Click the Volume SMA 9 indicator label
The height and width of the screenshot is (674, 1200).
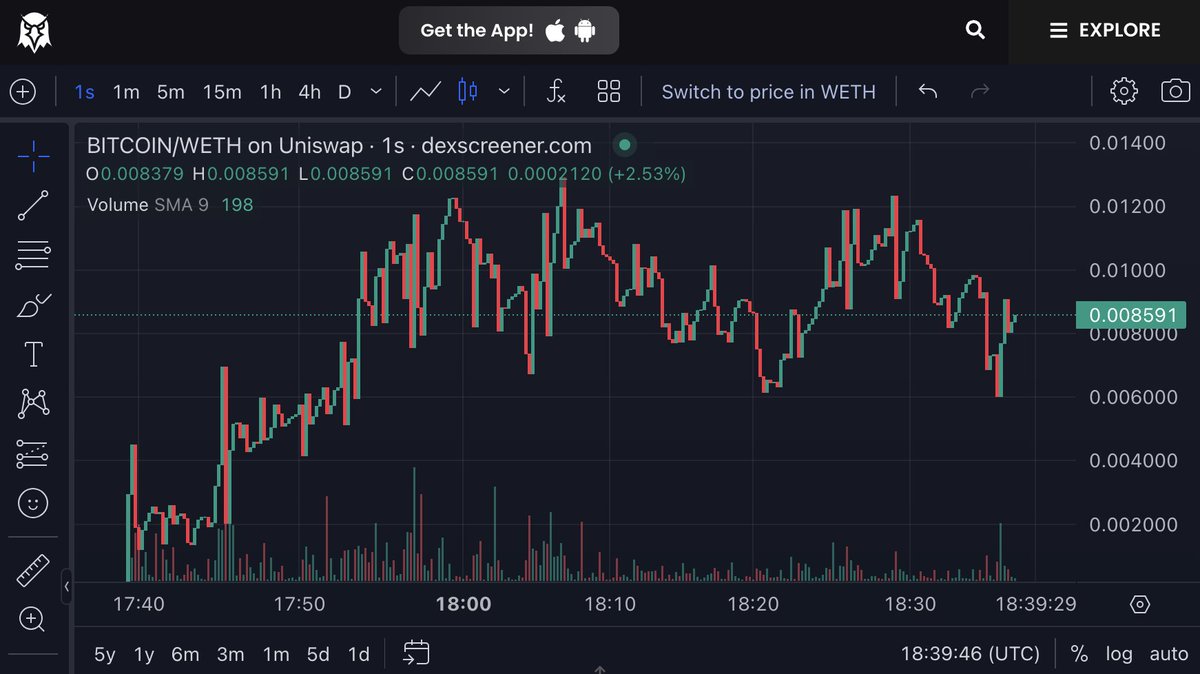(x=148, y=205)
